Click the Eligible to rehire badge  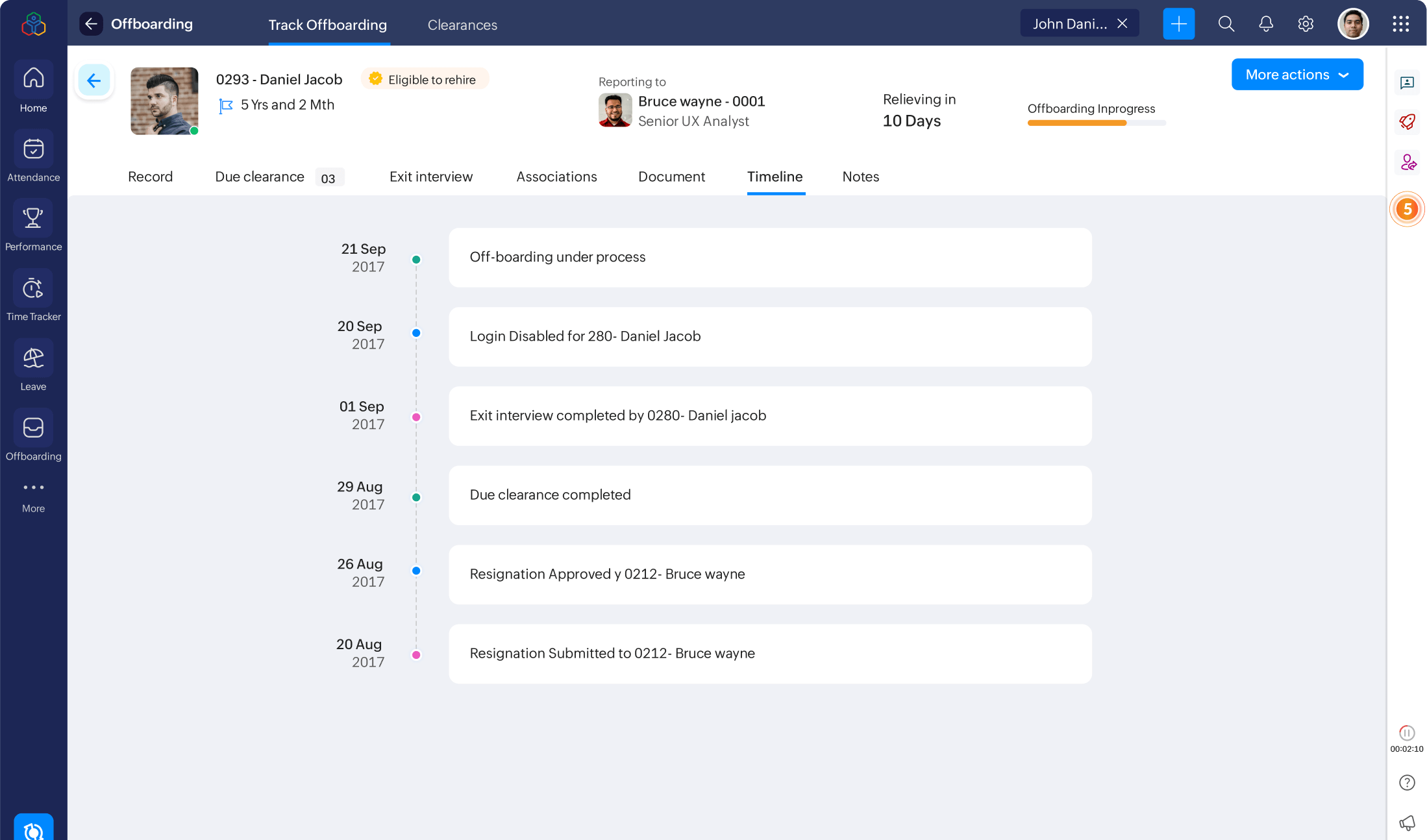[425, 79]
